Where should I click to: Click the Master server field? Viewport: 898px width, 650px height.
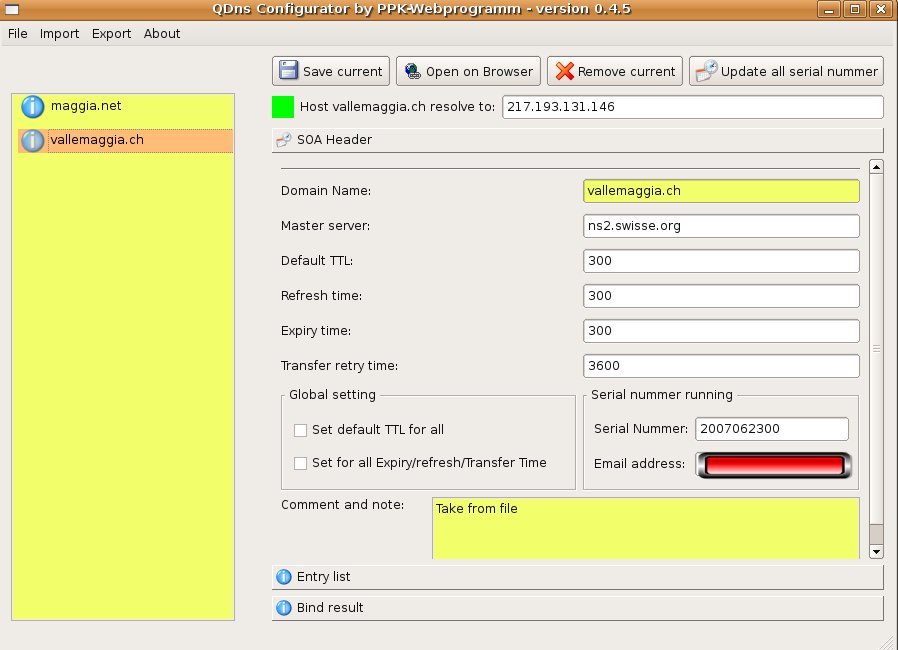tap(722, 226)
